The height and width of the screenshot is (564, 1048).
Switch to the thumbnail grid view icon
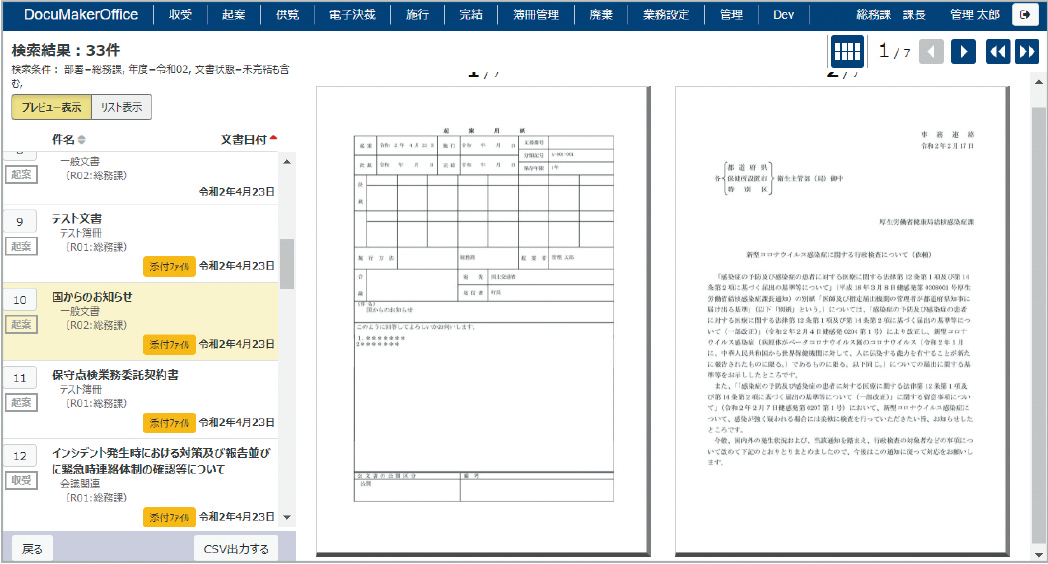847,51
